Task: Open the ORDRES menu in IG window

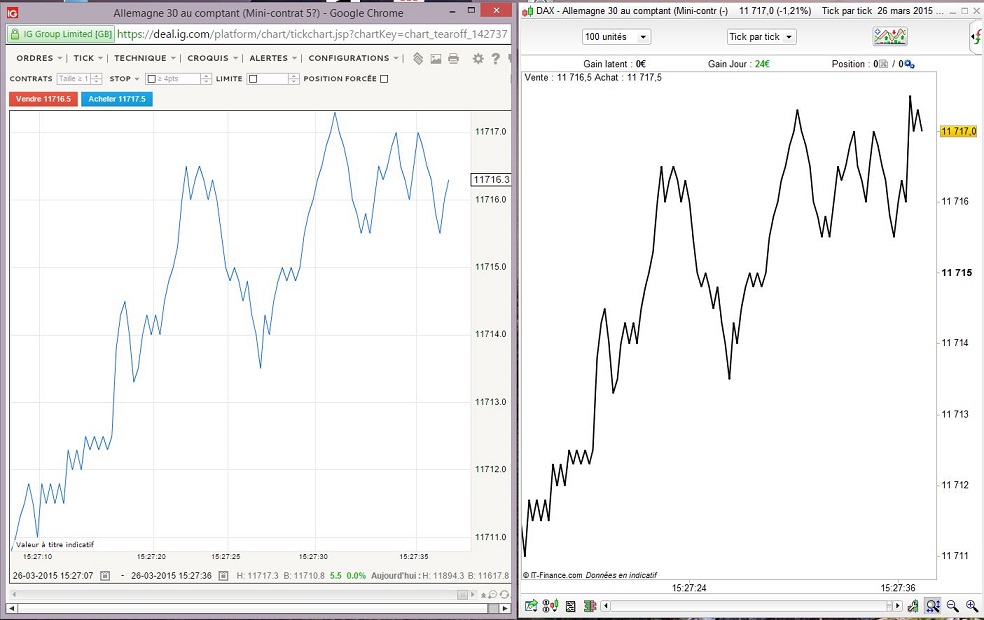Action: [39, 58]
